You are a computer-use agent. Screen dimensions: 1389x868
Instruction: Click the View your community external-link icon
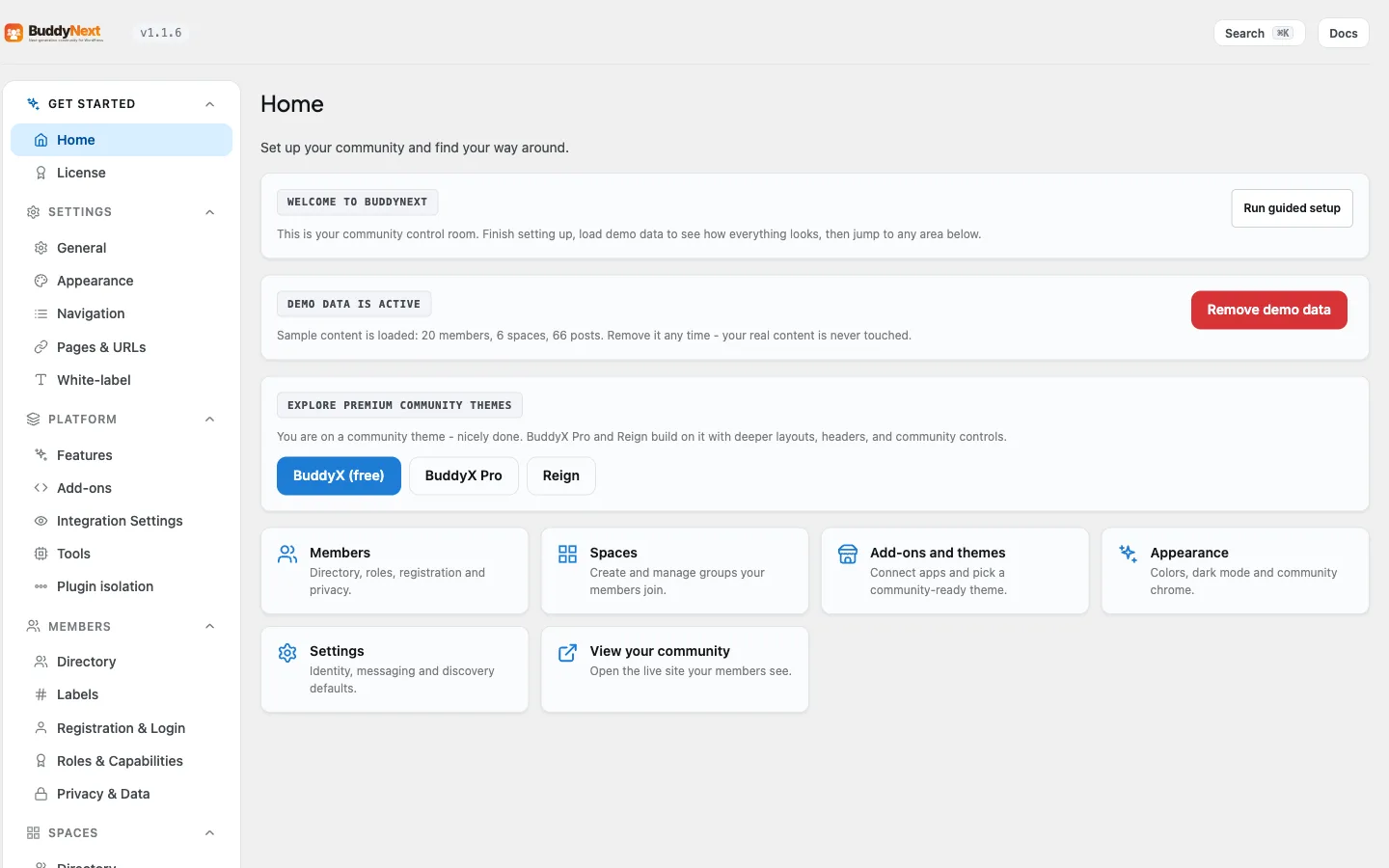click(567, 653)
